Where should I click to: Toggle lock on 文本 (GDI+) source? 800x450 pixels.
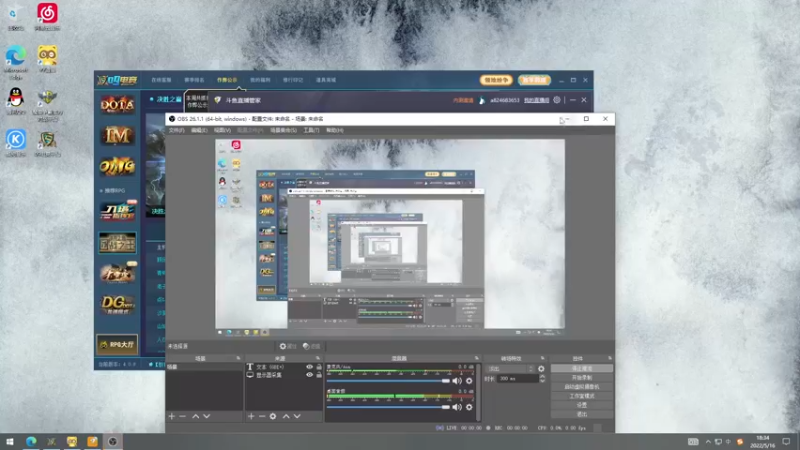(319, 367)
